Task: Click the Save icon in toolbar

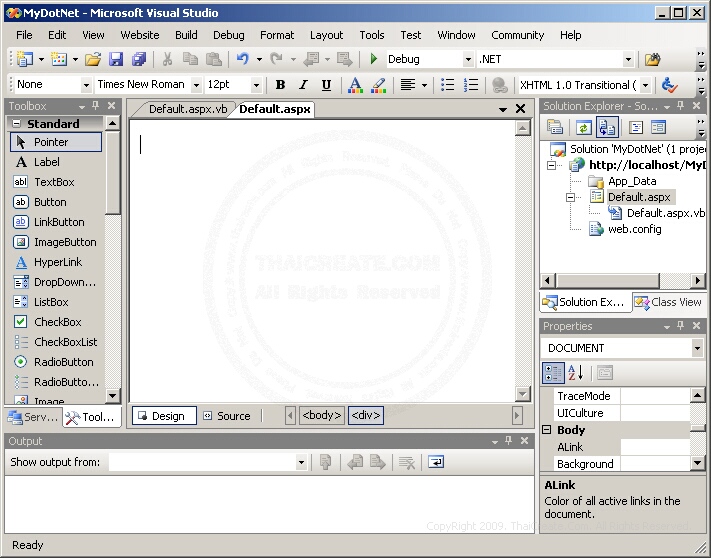Action: click(116, 60)
